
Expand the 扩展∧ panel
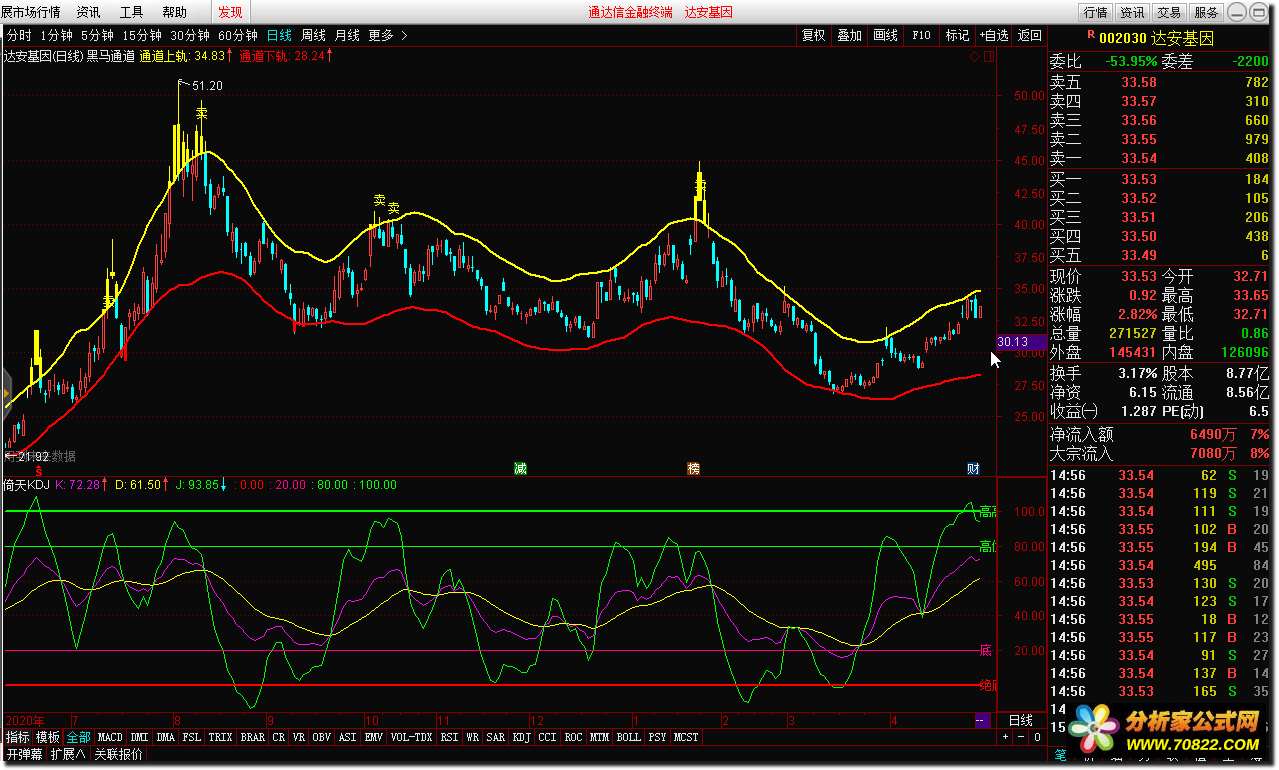(x=68, y=754)
